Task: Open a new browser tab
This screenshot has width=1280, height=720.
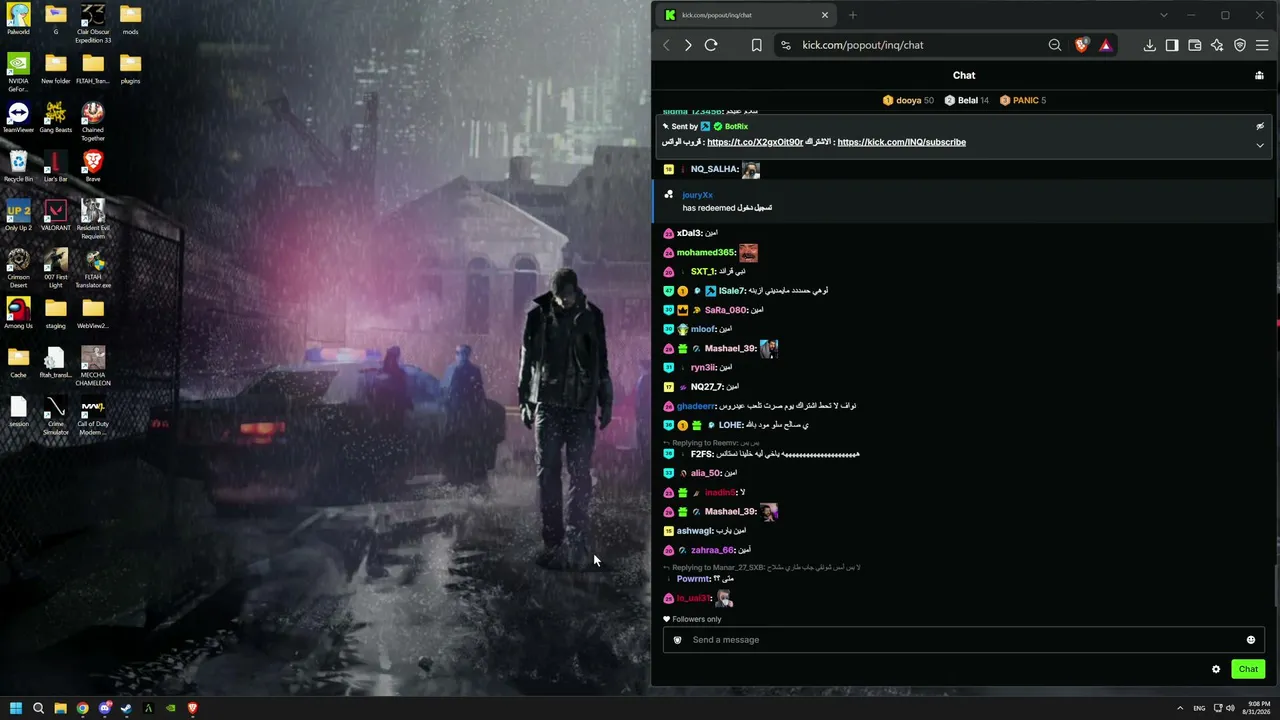Action: (852, 15)
